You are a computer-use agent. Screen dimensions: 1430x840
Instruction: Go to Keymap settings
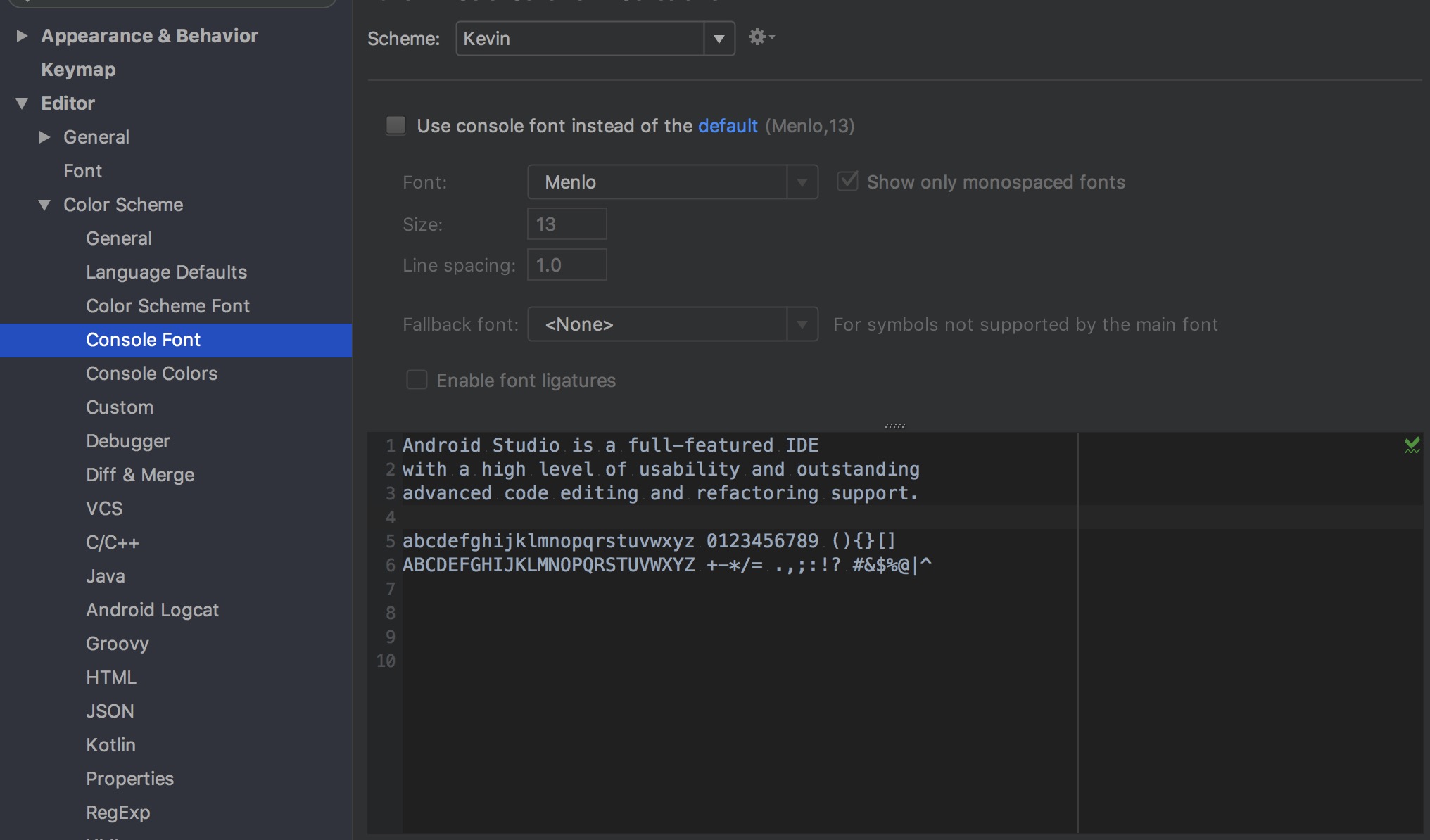click(x=78, y=70)
